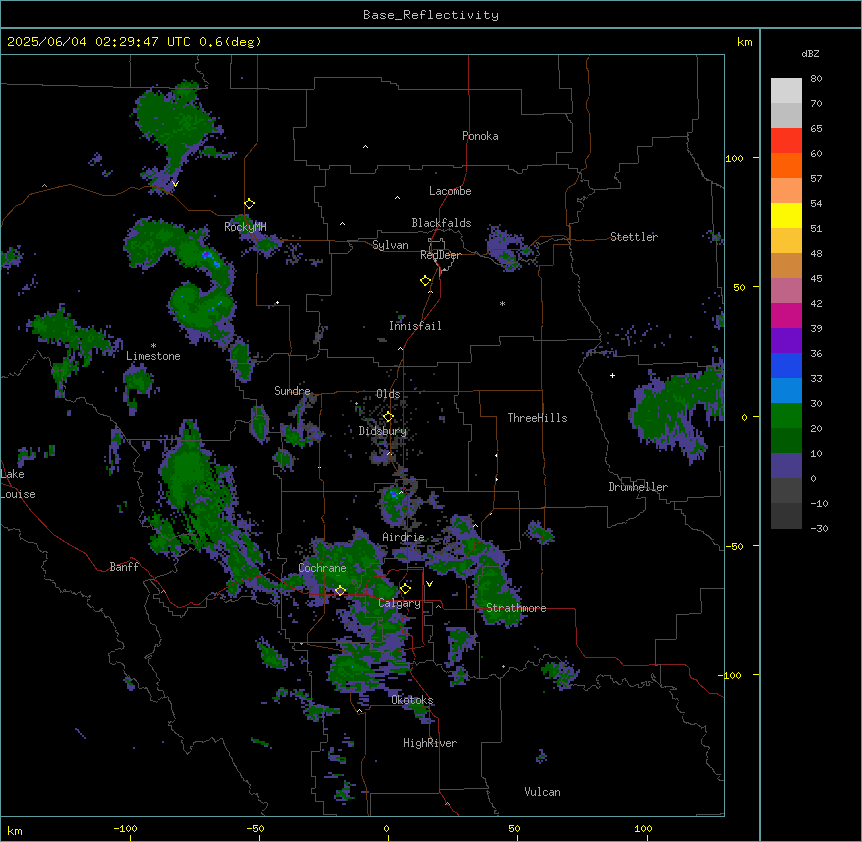862x842 pixels.
Task: Click the Blackfalds city label
Action: coord(441,223)
